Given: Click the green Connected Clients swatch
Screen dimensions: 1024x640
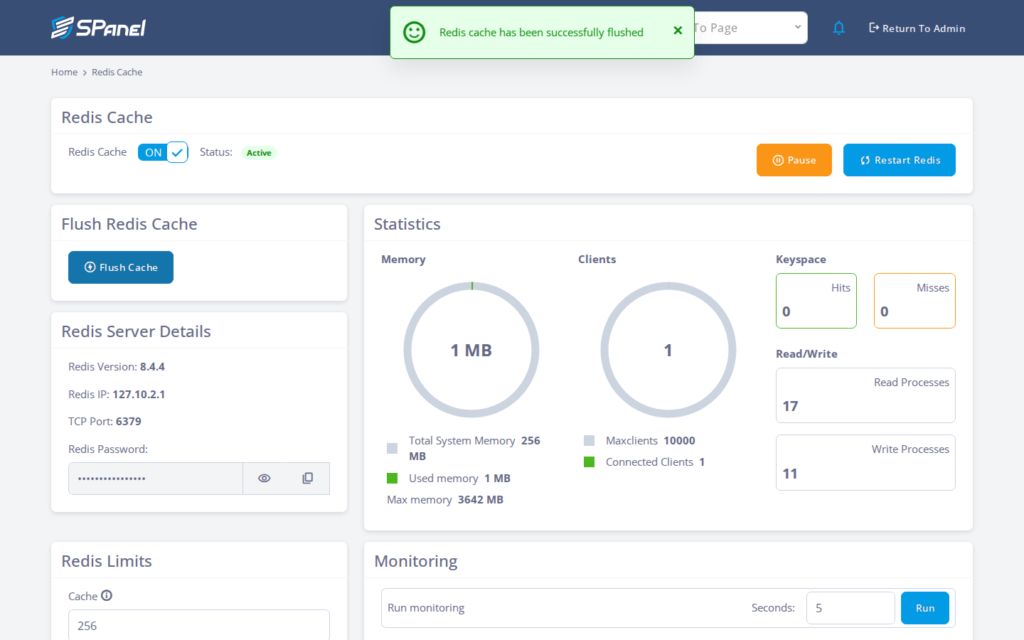Looking at the screenshot, I should click(x=589, y=462).
